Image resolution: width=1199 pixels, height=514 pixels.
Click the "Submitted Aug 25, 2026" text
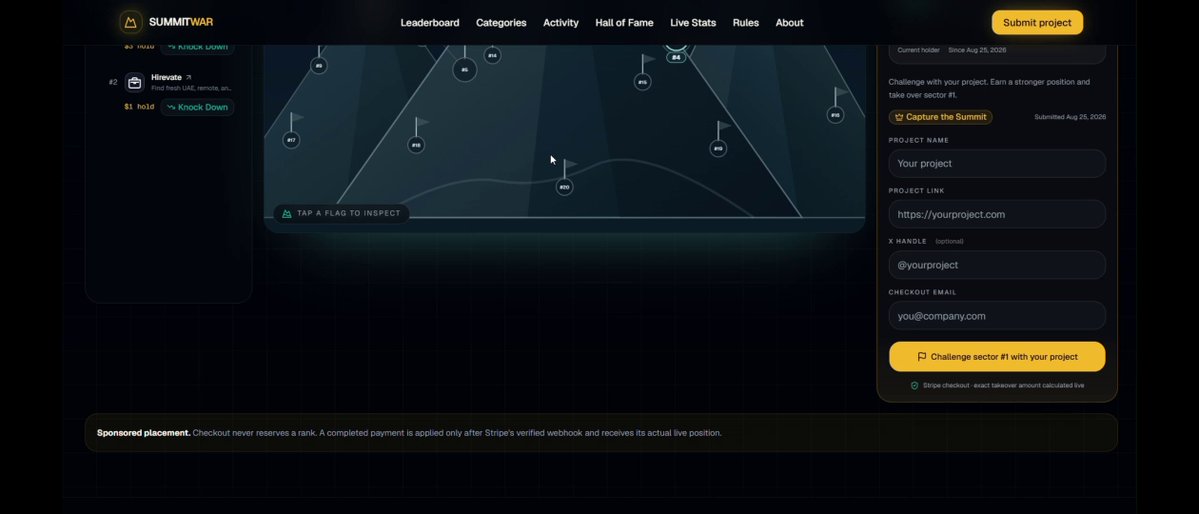pyautogui.click(x=1070, y=117)
